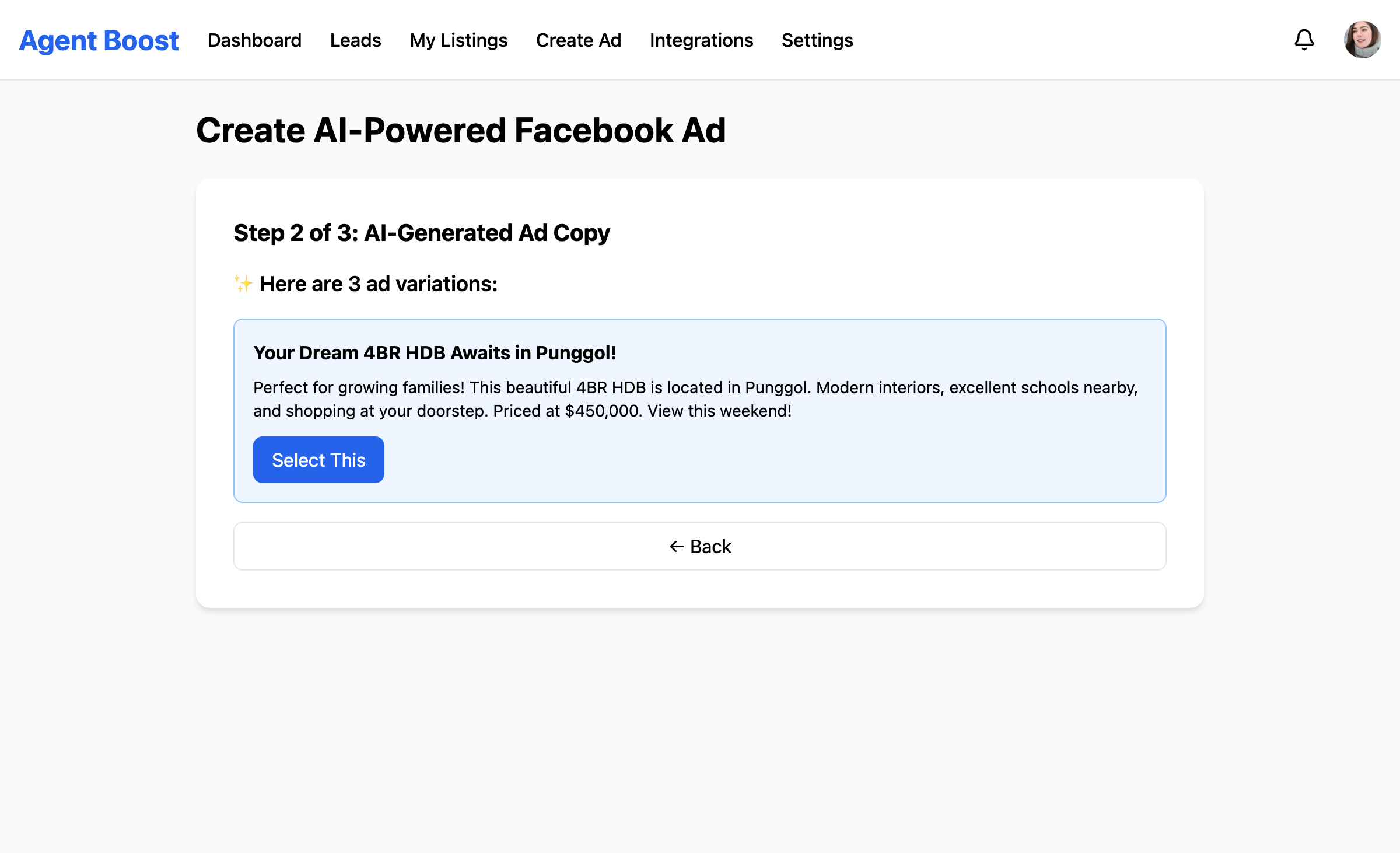The width and height of the screenshot is (1400, 853).
Task: Navigate to Create Ad
Action: point(578,40)
